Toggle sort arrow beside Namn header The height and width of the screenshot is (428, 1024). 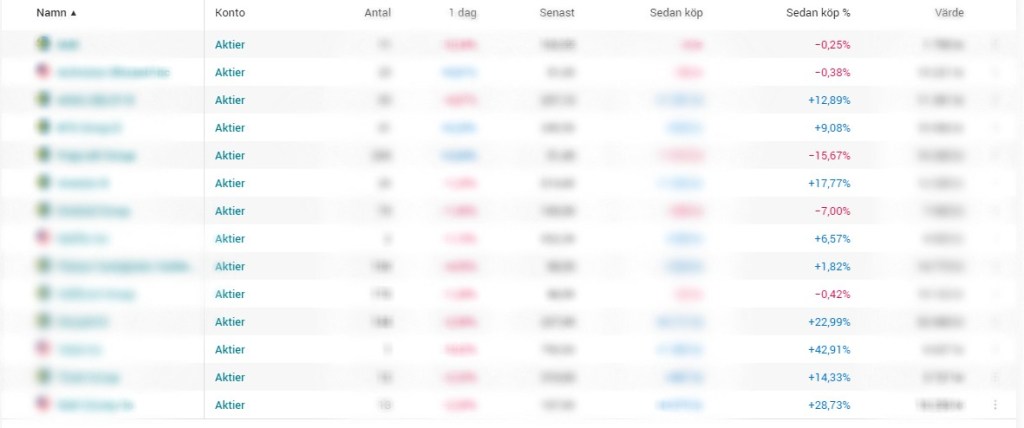click(x=73, y=13)
